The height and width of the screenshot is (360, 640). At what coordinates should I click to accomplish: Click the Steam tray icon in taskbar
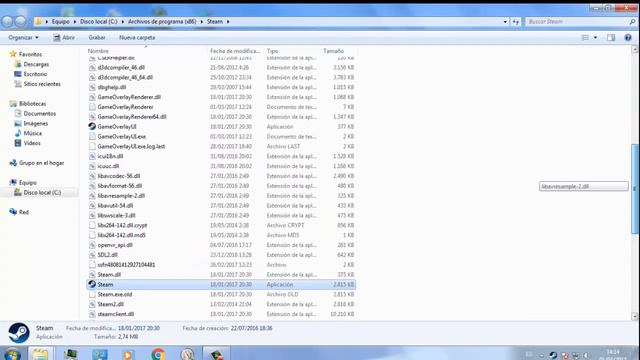(553, 356)
